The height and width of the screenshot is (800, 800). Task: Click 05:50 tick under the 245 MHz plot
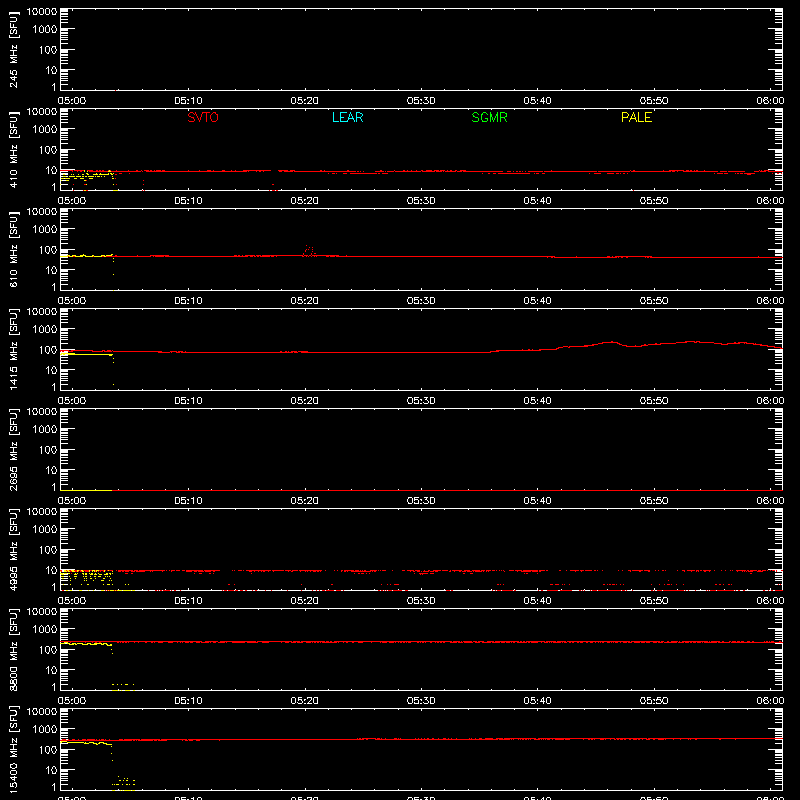pos(654,101)
